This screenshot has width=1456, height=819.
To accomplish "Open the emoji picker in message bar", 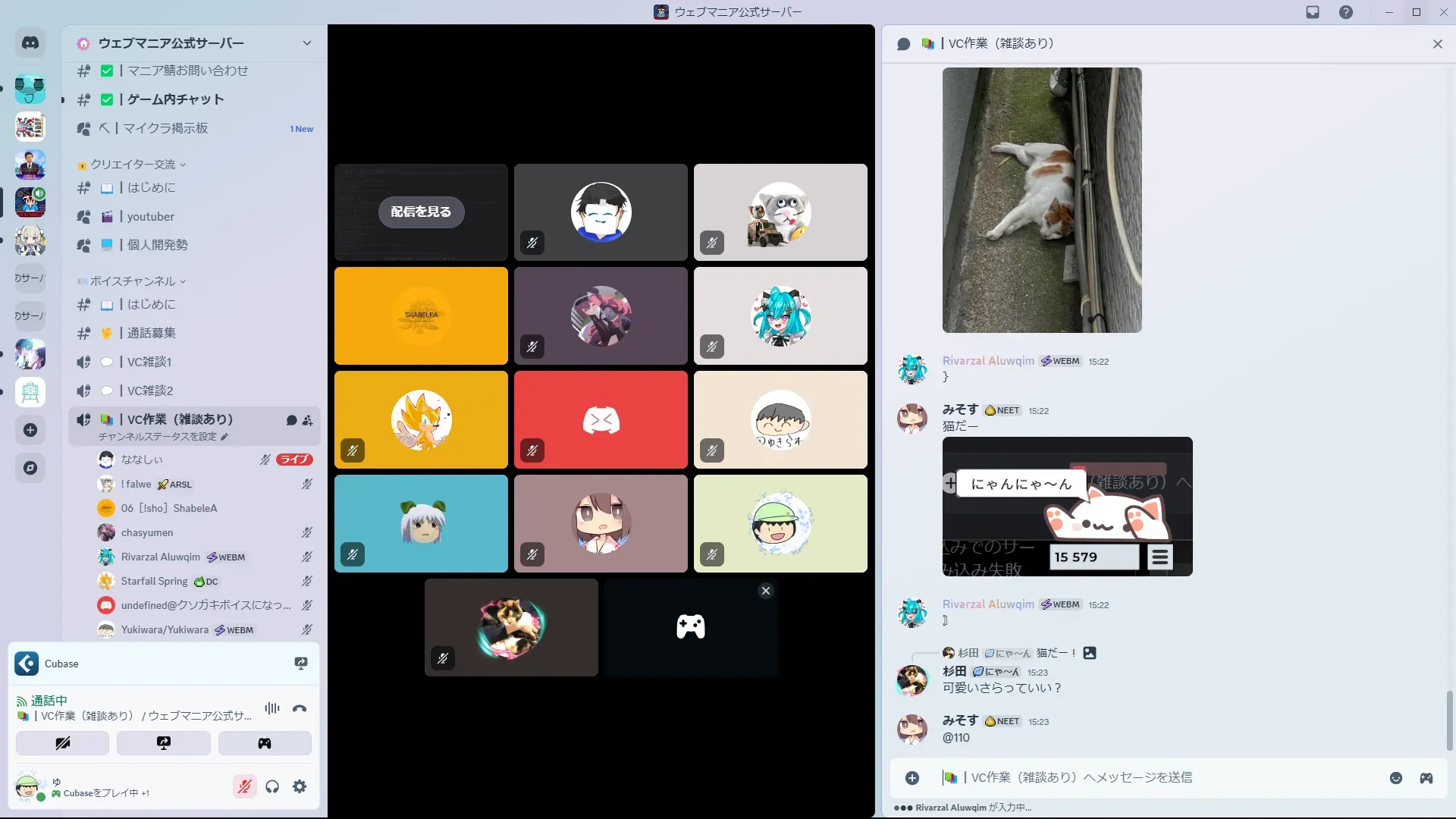I will pyautogui.click(x=1395, y=778).
